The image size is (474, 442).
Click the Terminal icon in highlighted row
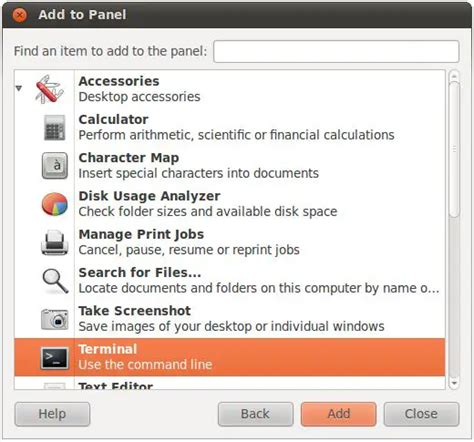[55, 358]
